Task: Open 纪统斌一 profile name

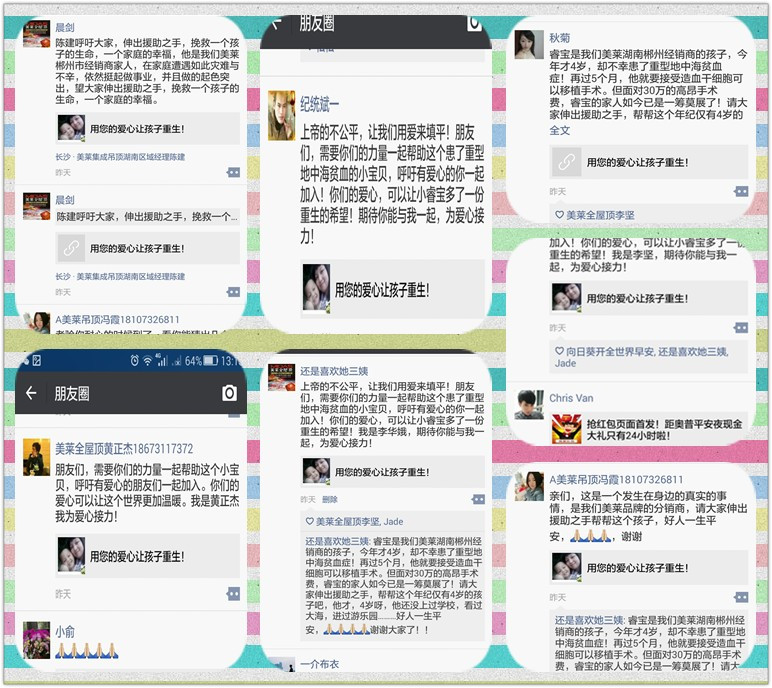Action: [320, 104]
